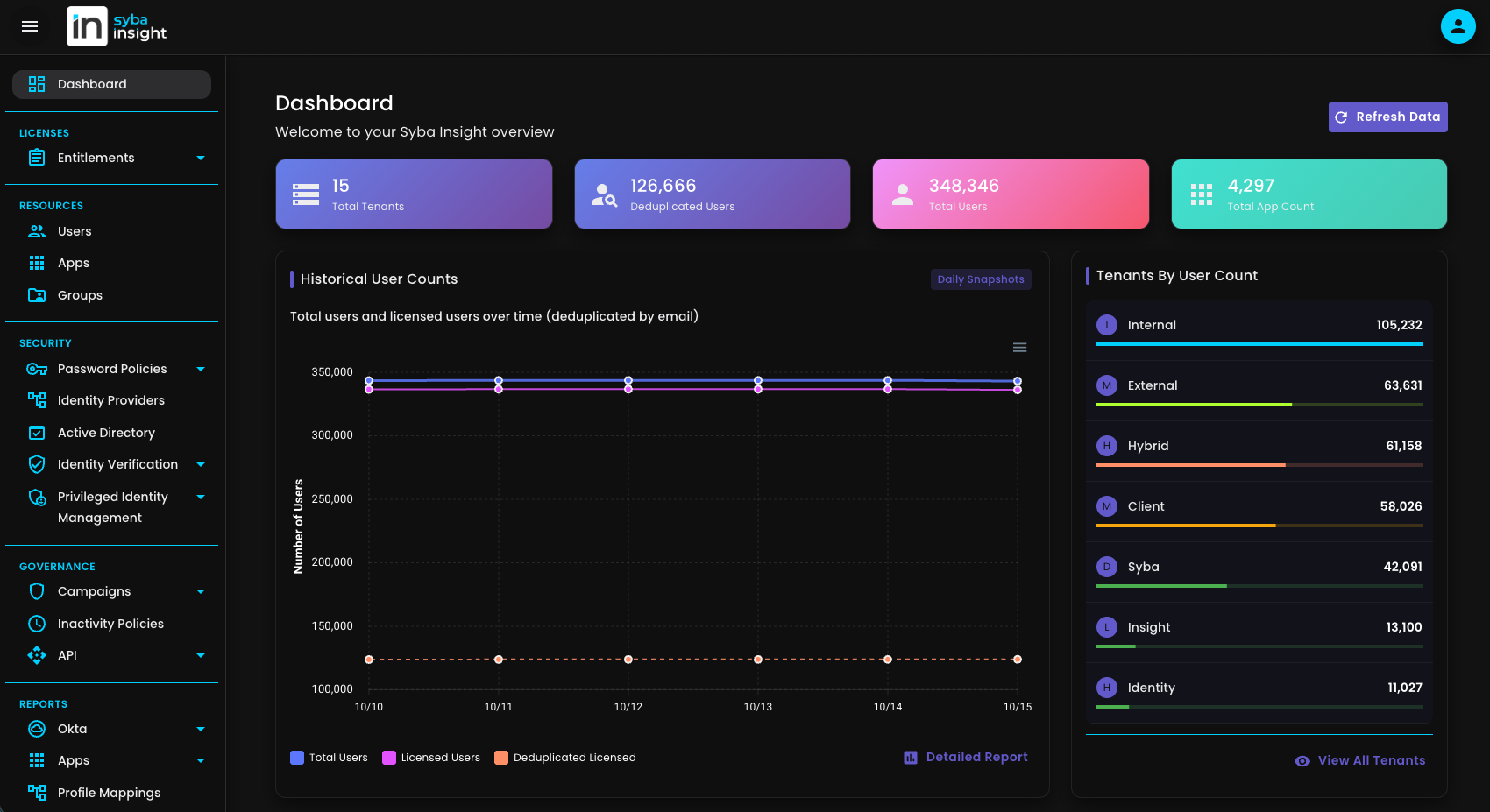1490x812 pixels.
Task: Open the View All Tenants link
Action: tap(1360, 760)
